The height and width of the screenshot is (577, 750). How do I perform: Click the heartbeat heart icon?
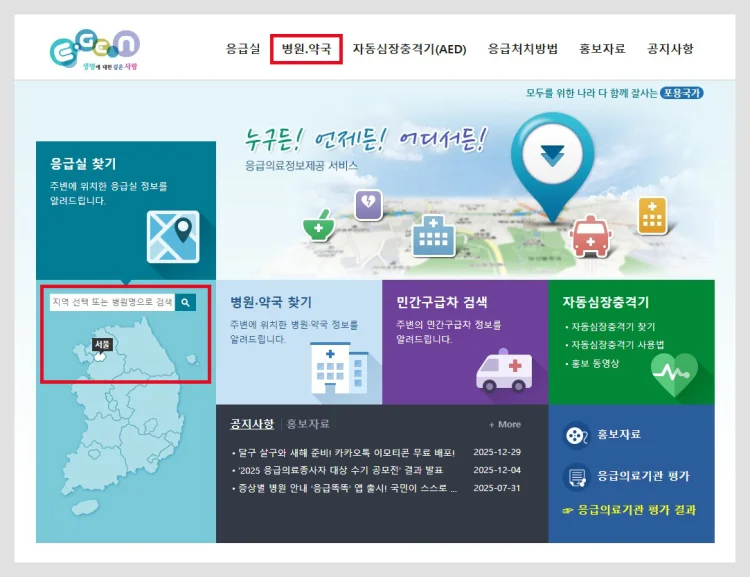(x=674, y=375)
